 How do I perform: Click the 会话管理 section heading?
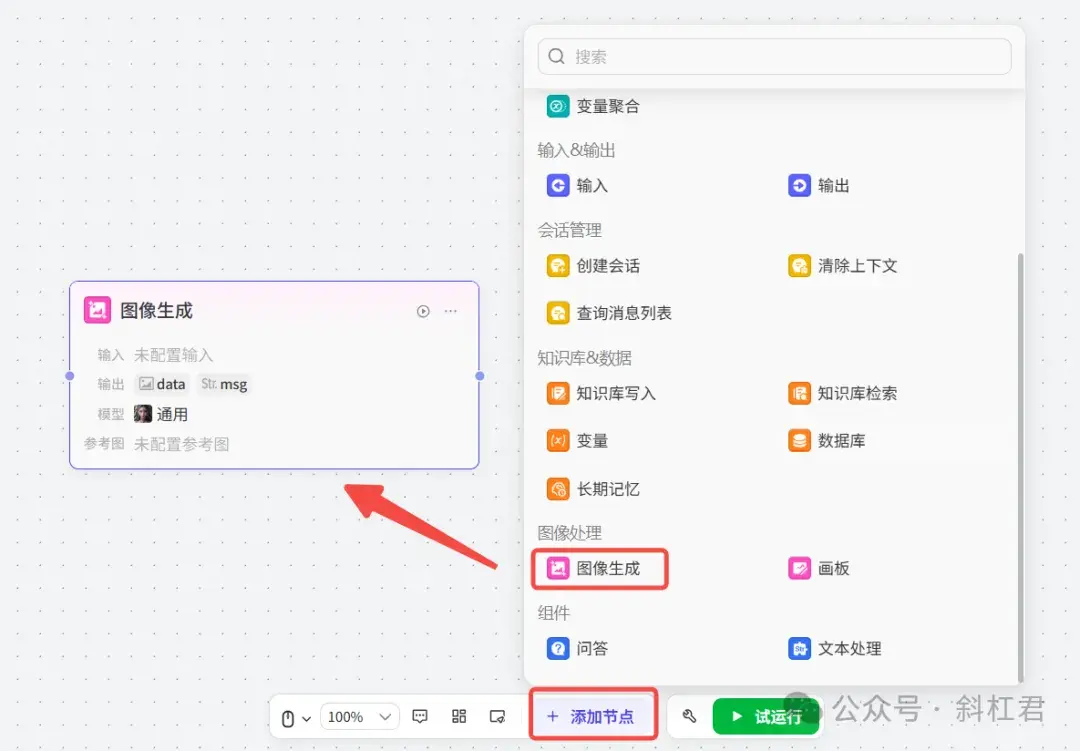(570, 229)
